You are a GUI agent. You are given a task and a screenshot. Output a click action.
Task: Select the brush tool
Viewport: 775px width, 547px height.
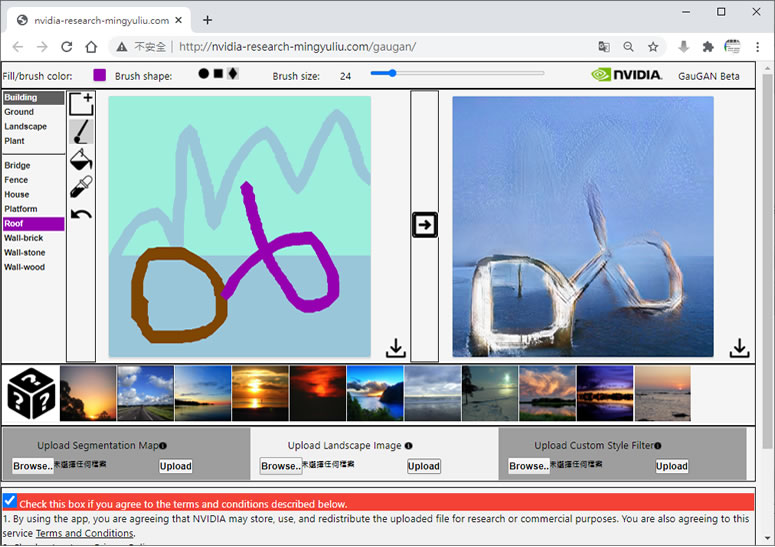[82, 132]
